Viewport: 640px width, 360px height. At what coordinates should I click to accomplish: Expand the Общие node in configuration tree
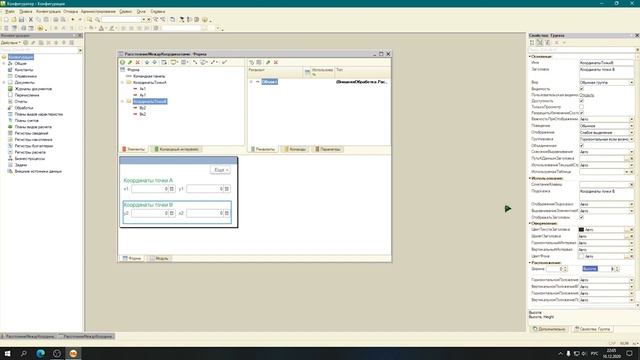(4, 64)
